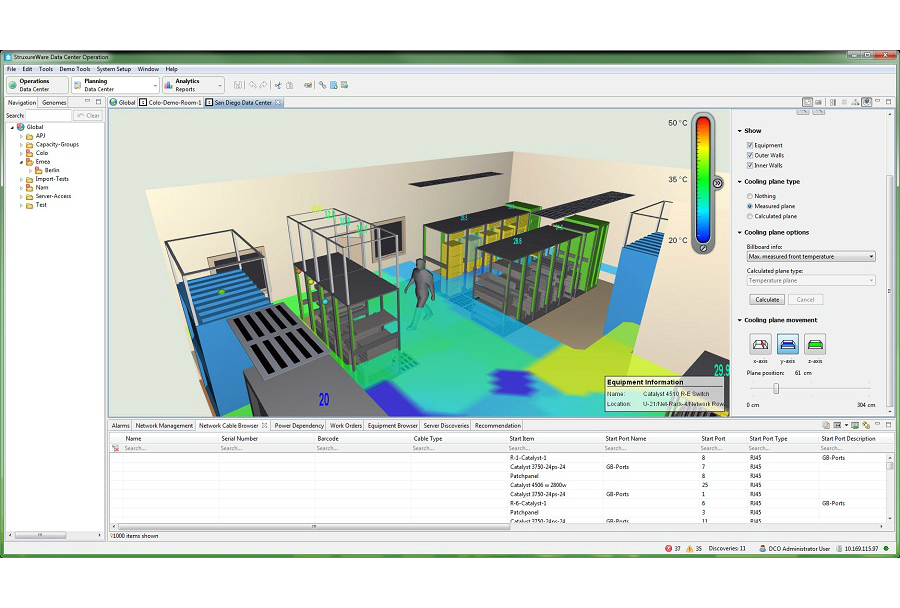Collapse the Cooling plane movement section
The height and width of the screenshot is (608, 900).
pyautogui.click(x=740, y=320)
